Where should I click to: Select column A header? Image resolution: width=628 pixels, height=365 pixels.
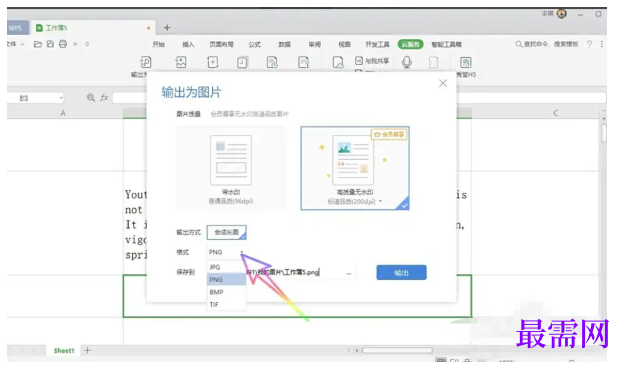tap(63, 113)
